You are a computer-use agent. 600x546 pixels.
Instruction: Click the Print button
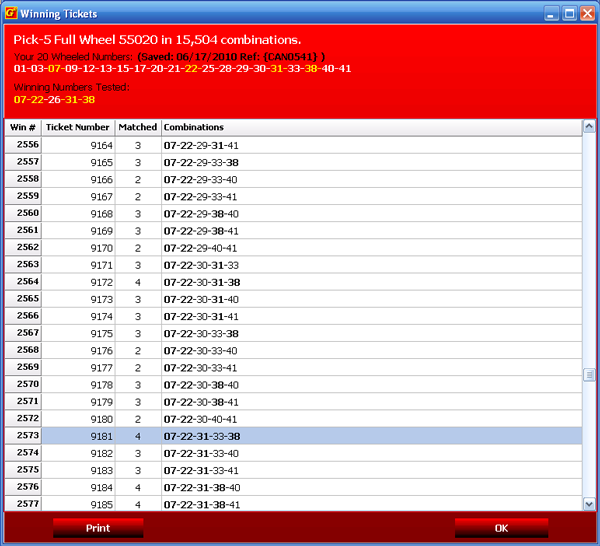pyautogui.click(x=98, y=528)
